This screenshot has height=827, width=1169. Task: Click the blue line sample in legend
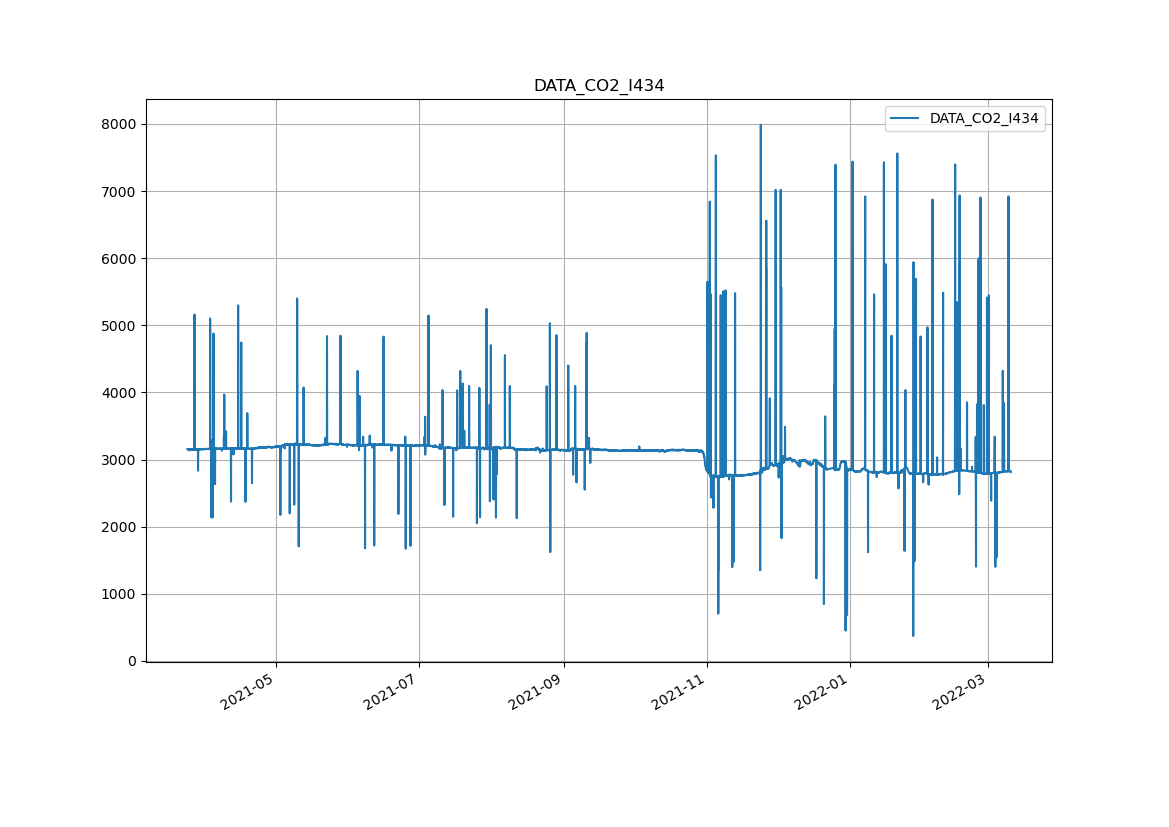[906, 118]
